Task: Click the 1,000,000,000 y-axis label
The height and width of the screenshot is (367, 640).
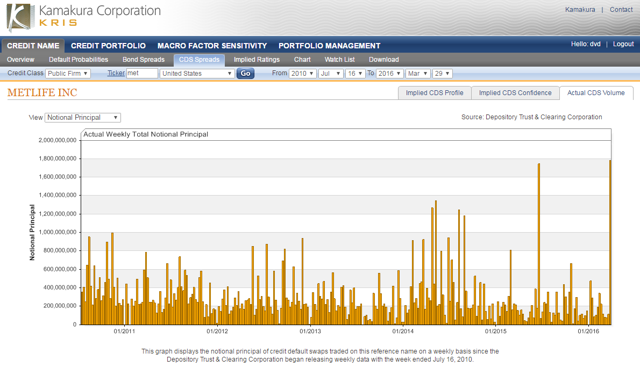Action: 58,232
